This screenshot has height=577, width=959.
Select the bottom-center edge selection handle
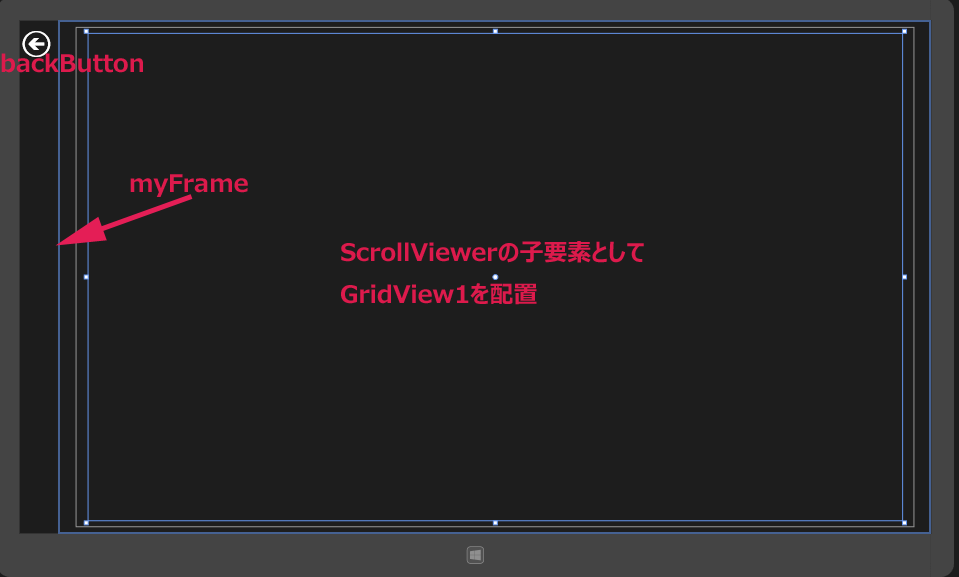[495, 523]
